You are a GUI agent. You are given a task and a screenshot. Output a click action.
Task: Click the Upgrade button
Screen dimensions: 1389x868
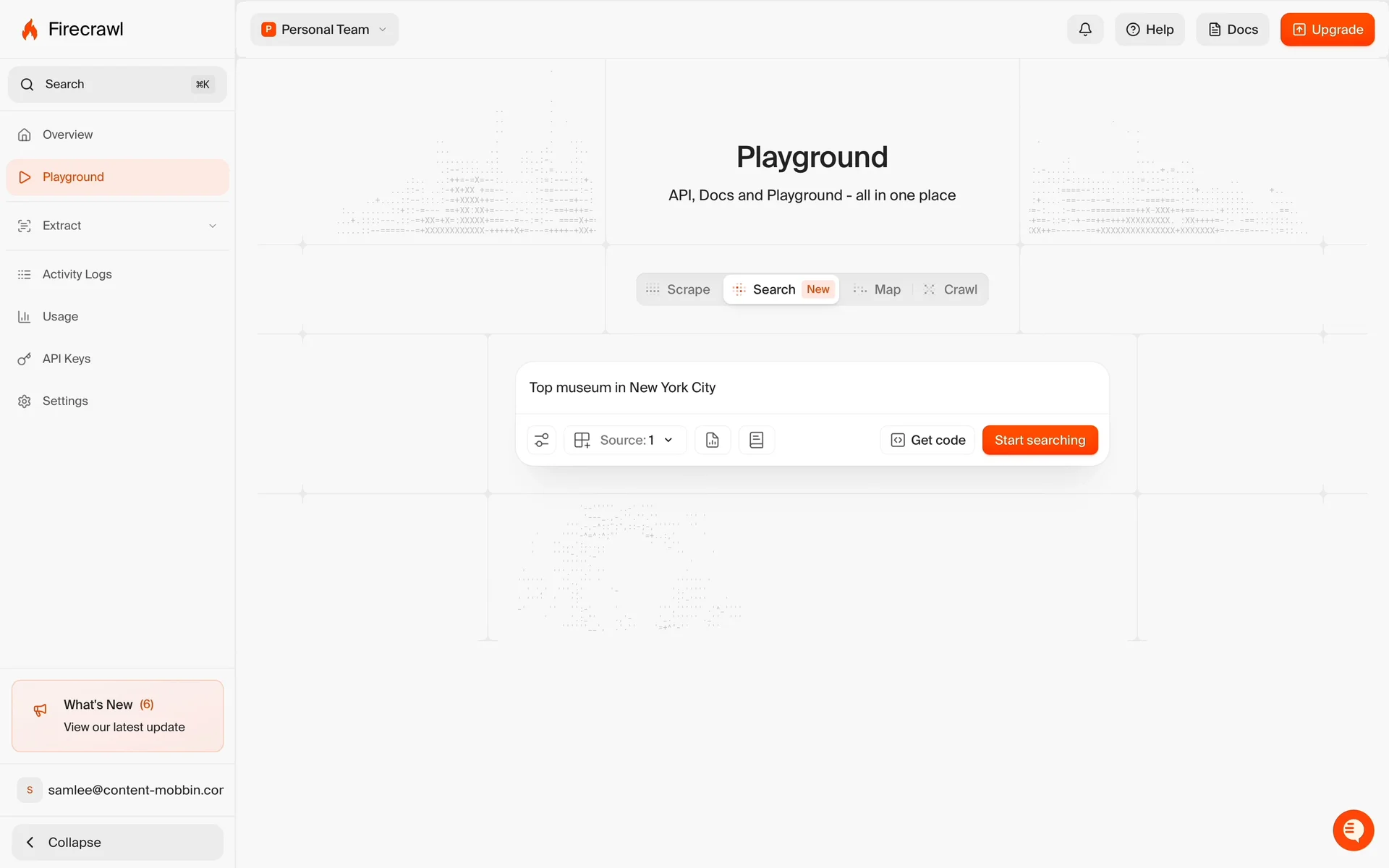pos(1327,30)
